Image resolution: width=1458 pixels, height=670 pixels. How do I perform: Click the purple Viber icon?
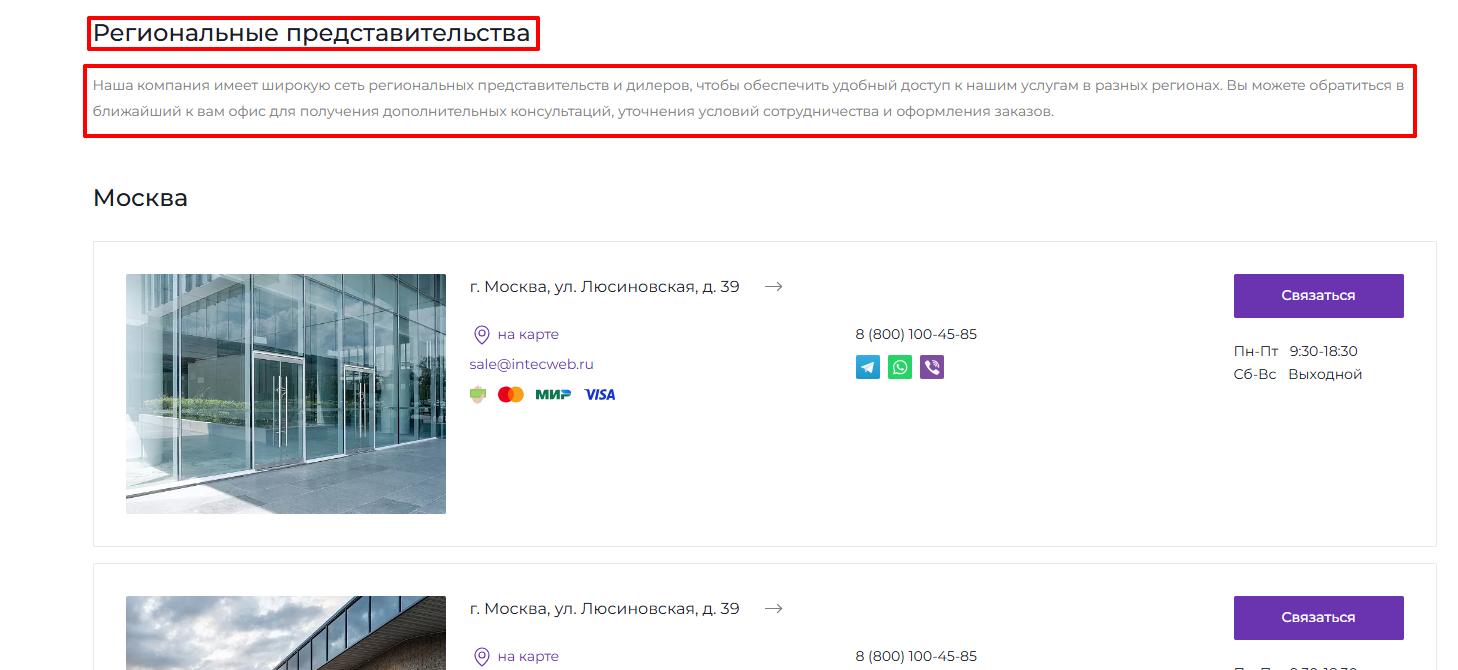click(932, 367)
